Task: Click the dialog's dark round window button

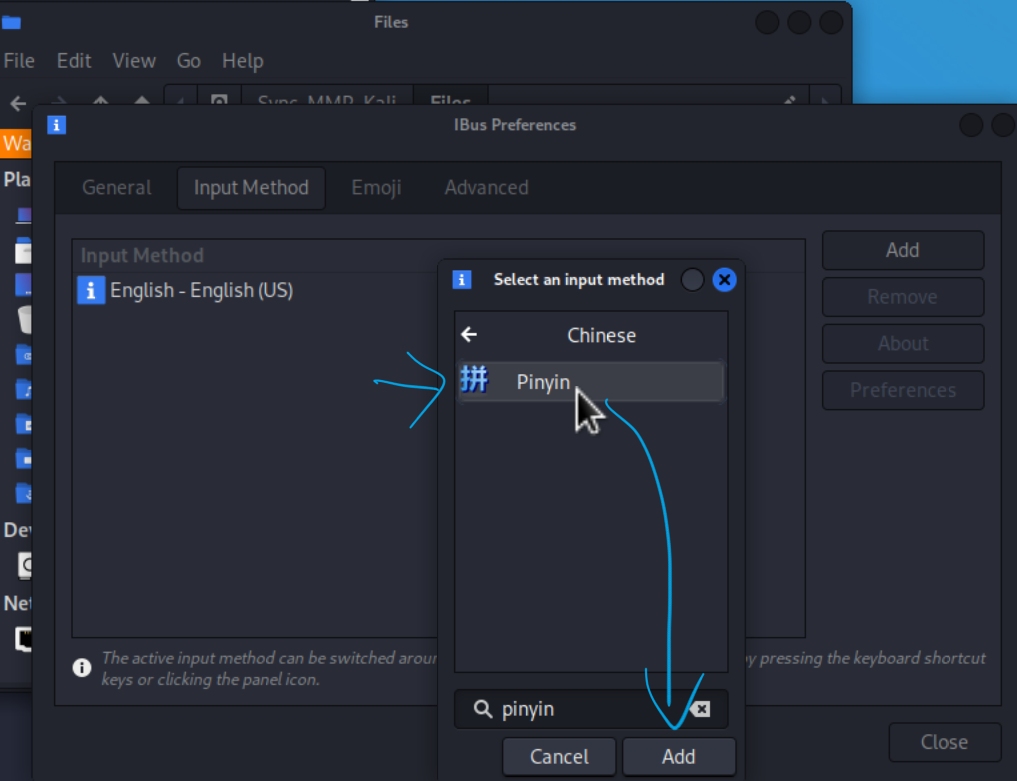Action: click(x=692, y=280)
